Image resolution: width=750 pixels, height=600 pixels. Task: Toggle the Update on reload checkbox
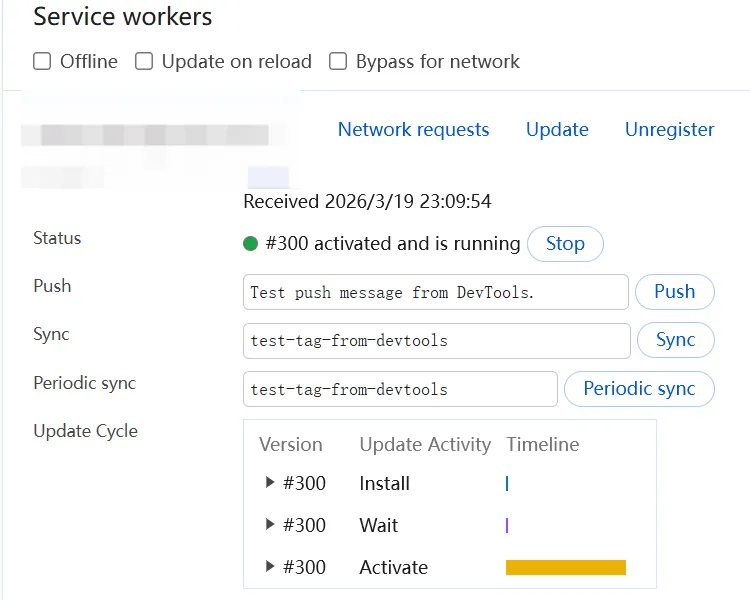[144, 62]
